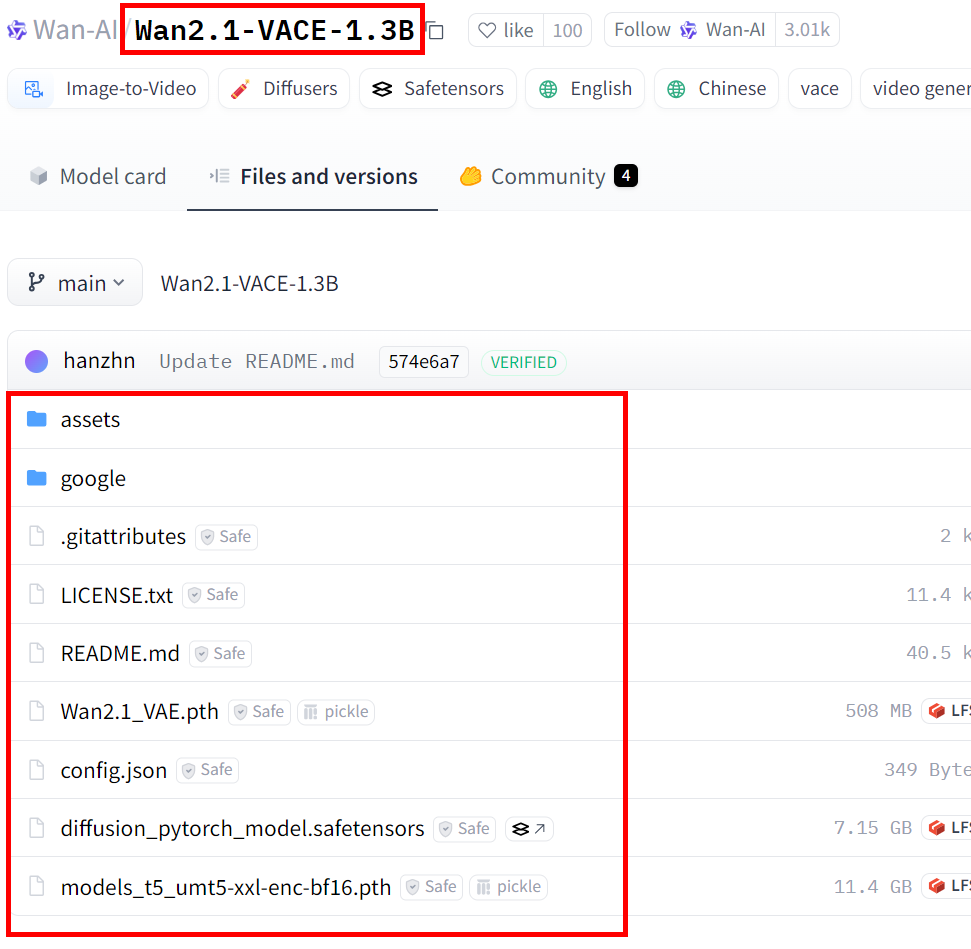Click hanzhn's purple avatar
This screenshot has height=949, width=971.
coord(37,361)
